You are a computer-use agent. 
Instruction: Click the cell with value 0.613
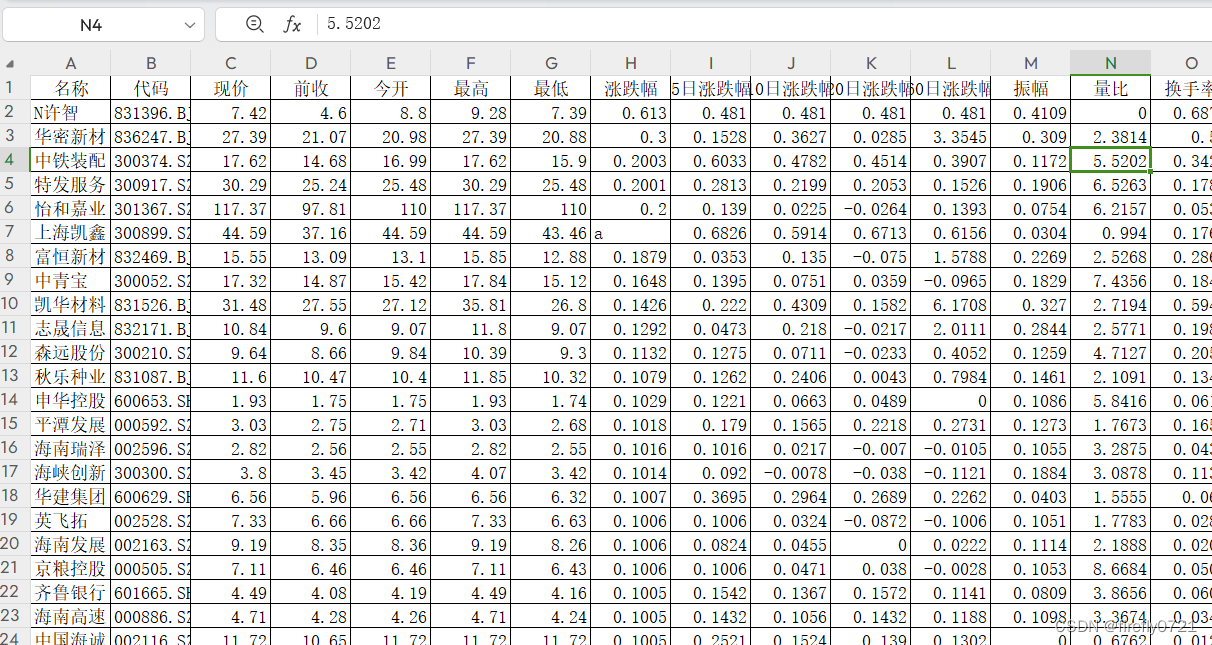[x=631, y=112]
